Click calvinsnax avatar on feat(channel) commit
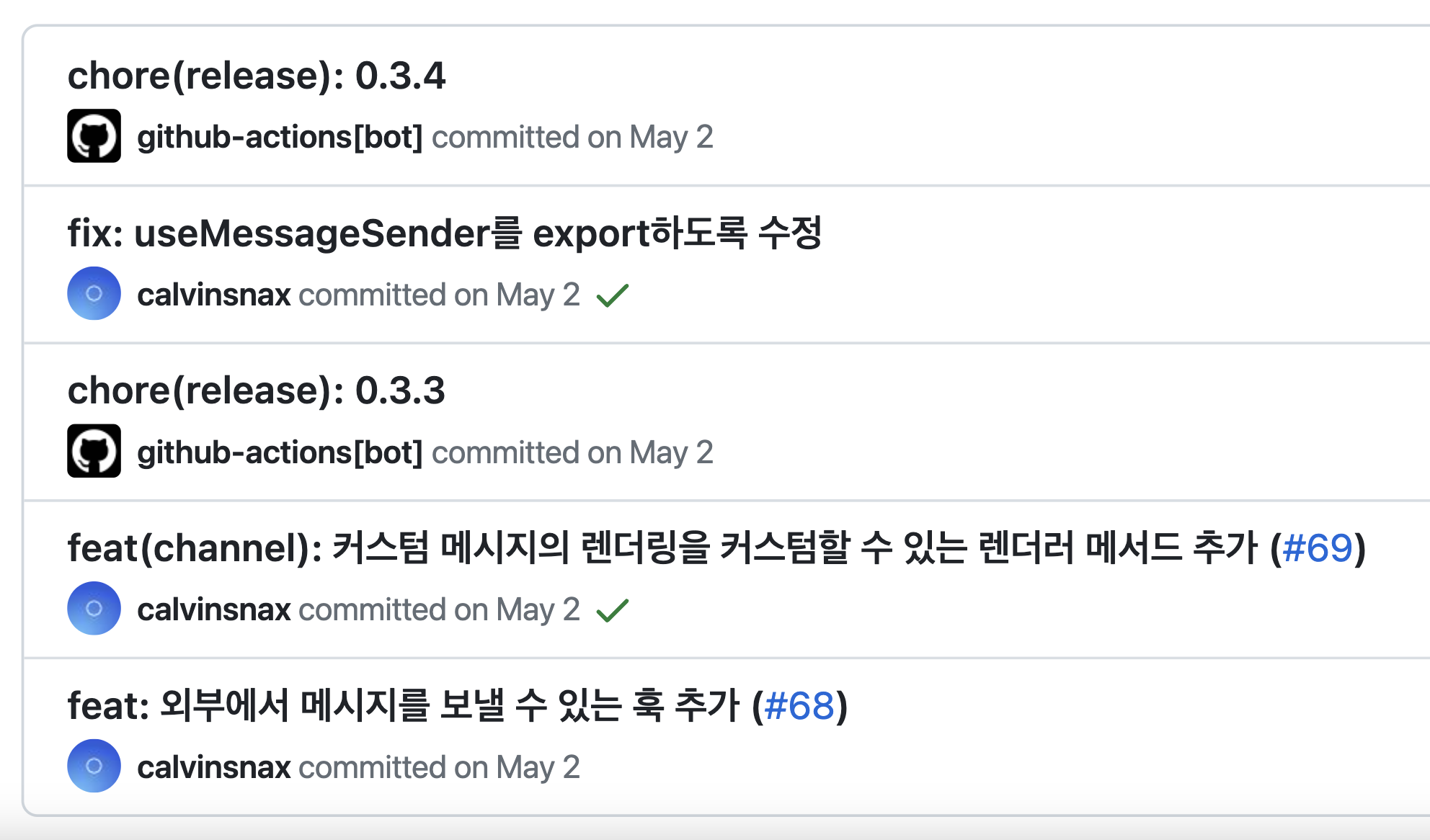Image resolution: width=1430 pixels, height=840 pixels. (94, 608)
